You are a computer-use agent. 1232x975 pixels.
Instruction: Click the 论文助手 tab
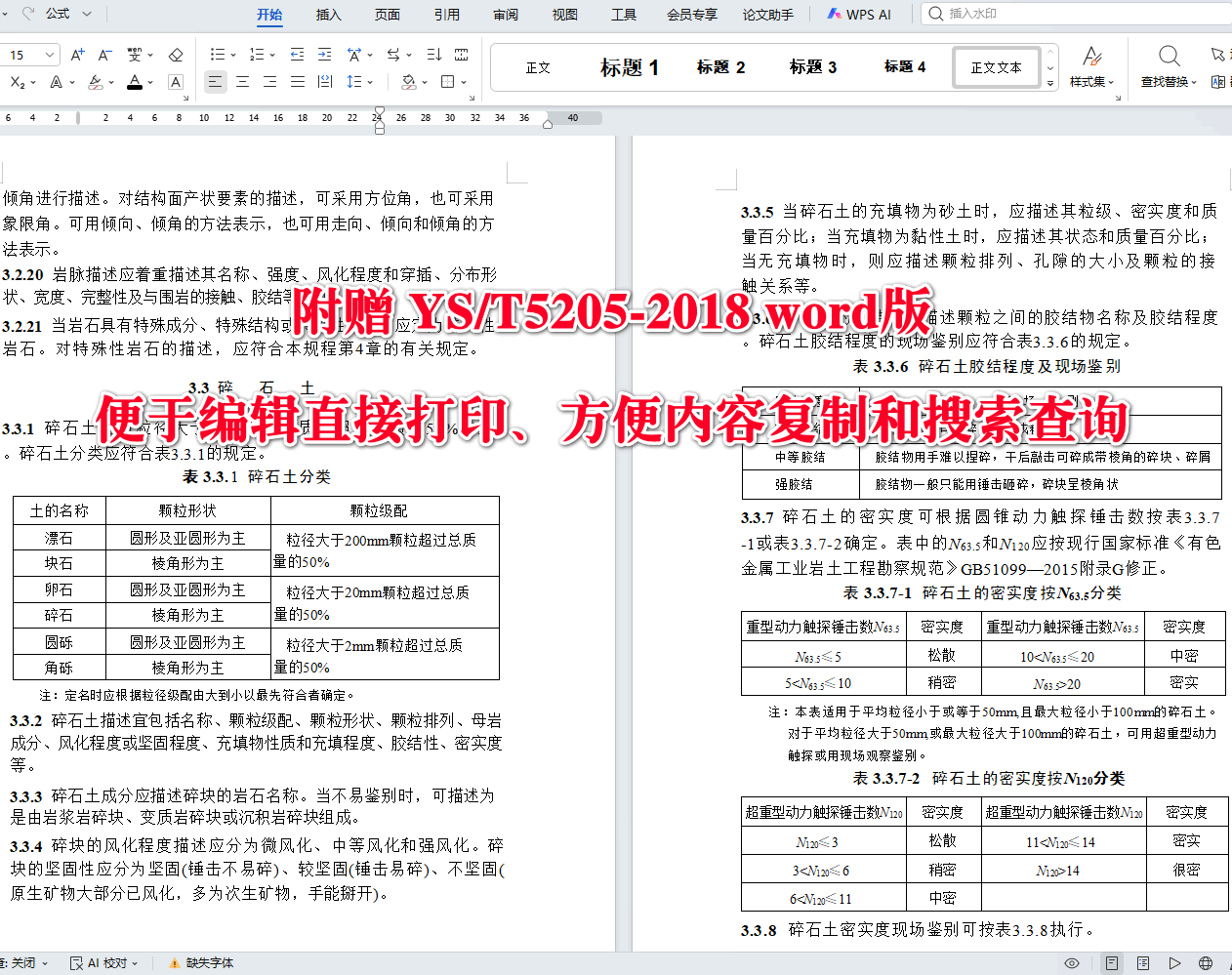[768, 15]
